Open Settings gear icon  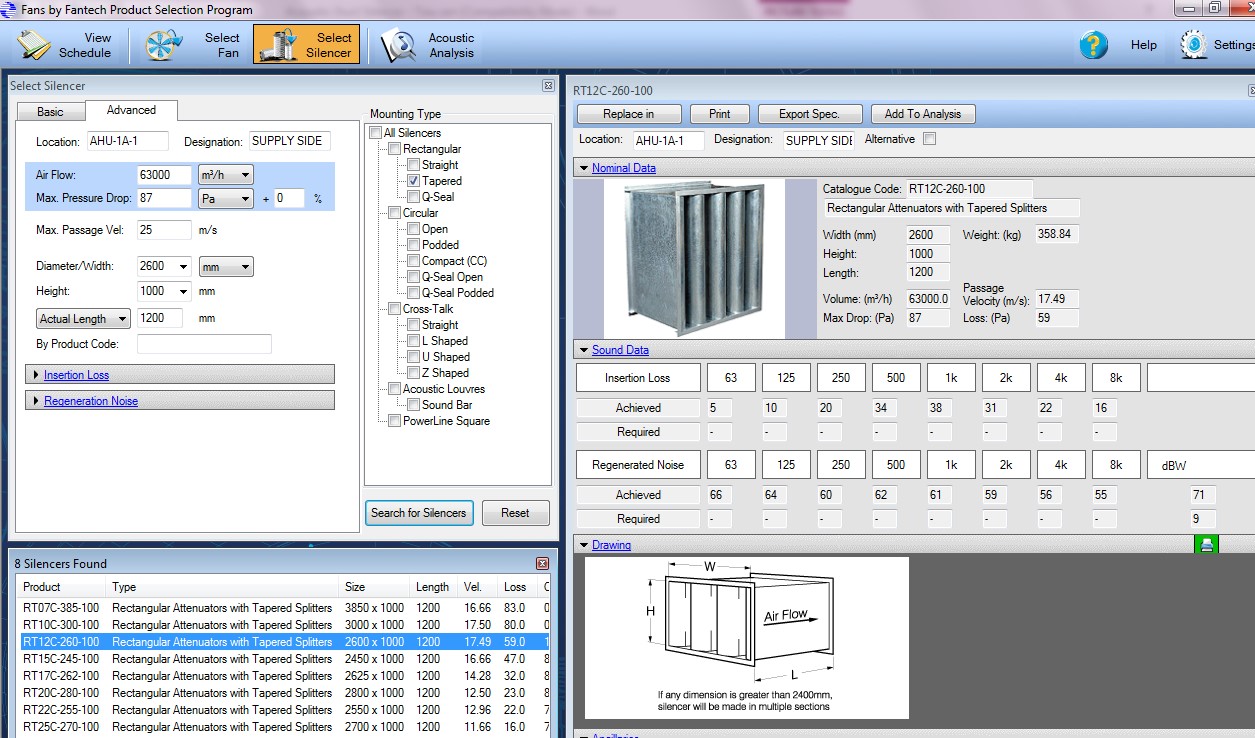click(1194, 45)
